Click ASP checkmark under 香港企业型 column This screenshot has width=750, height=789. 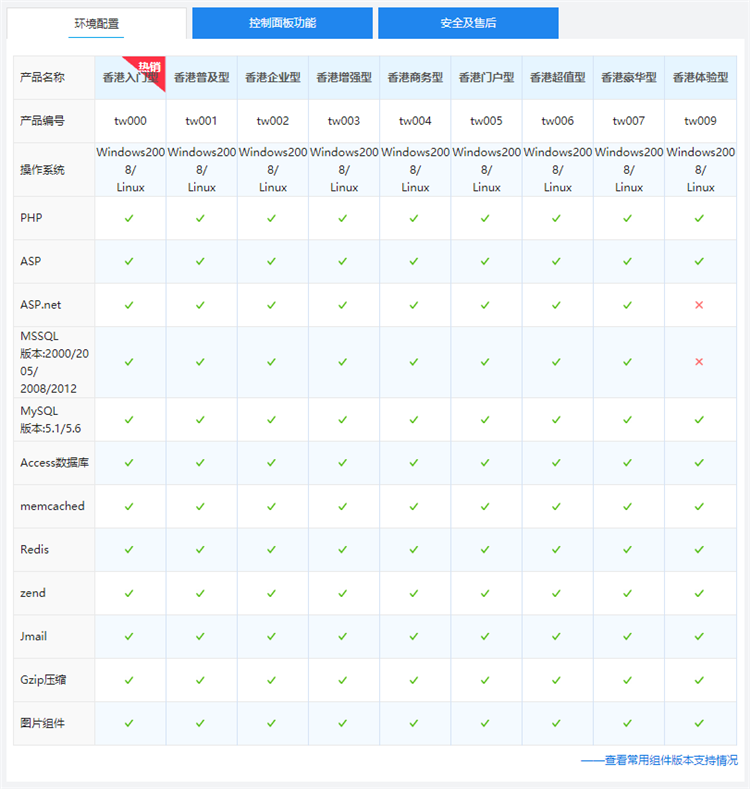tap(272, 261)
